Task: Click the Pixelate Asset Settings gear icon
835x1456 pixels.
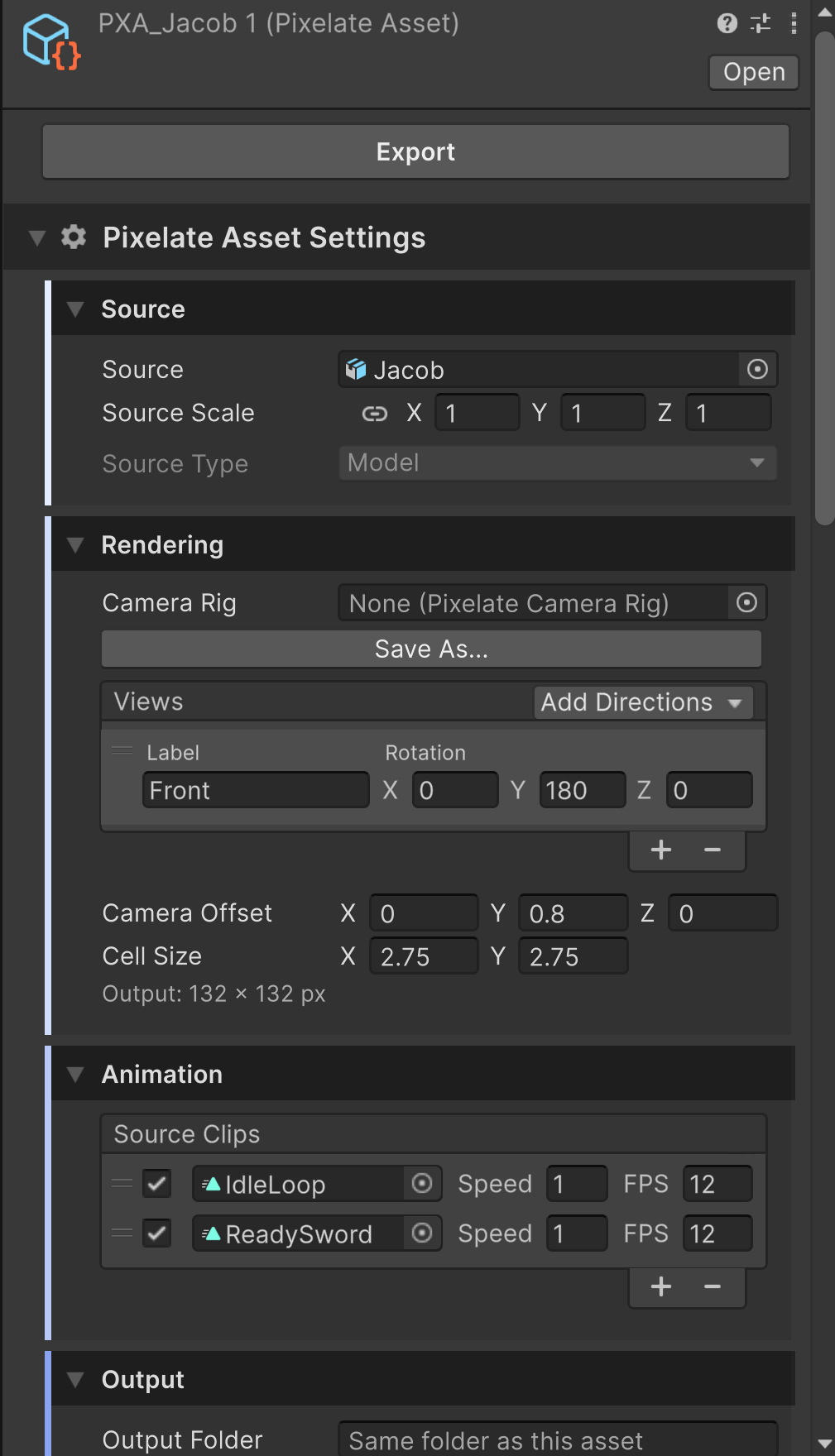Action: (74, 237)
